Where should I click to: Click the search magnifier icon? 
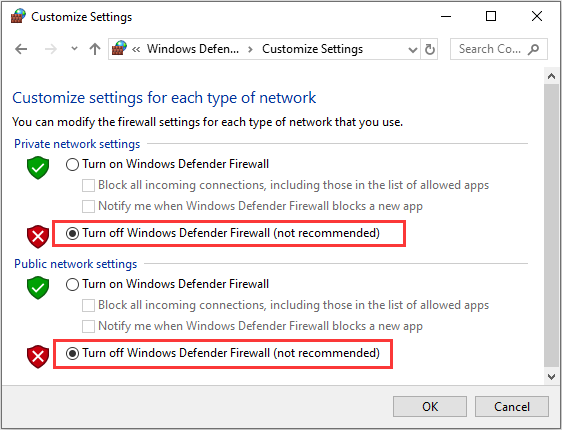click(x=533, y=49)
